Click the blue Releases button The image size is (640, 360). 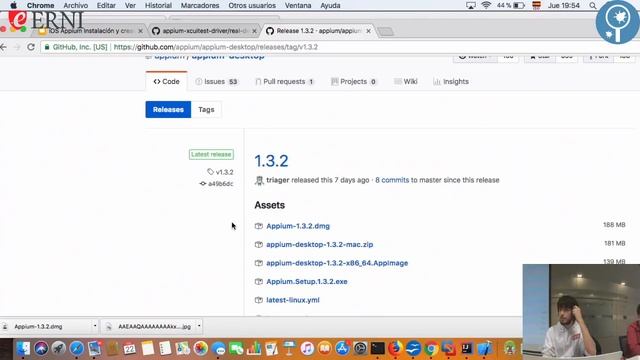(x=168, y=109)
